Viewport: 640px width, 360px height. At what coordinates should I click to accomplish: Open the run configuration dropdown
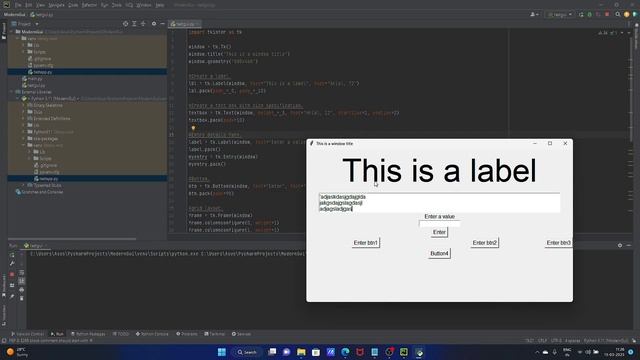560,14
